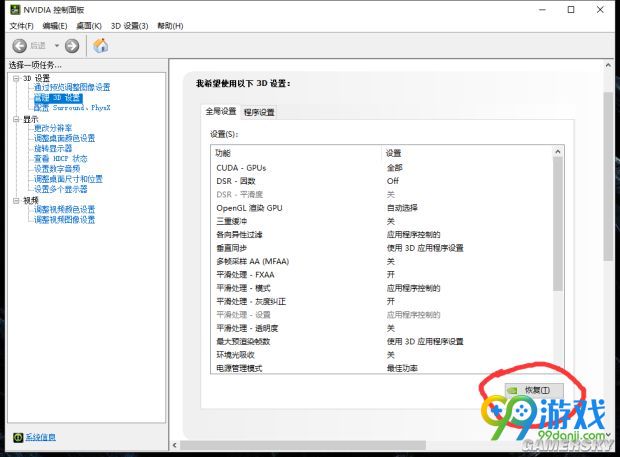The width and height of the screenshot is (620, 457).
Task: Click settings list scrollbar thumb
Action: [558, 224]
